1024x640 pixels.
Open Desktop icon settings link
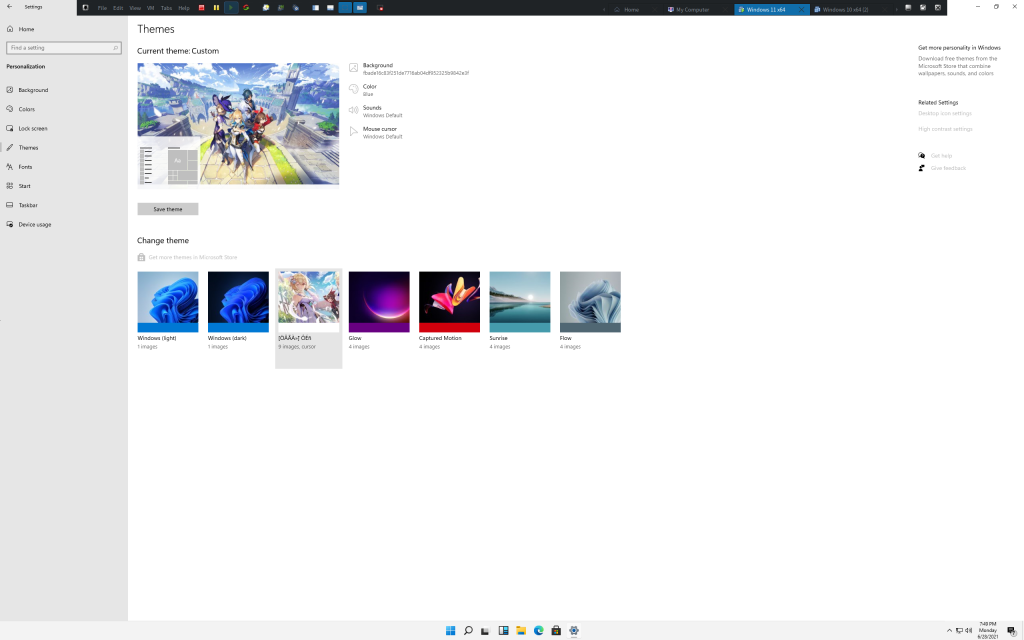tap(945, 114)
